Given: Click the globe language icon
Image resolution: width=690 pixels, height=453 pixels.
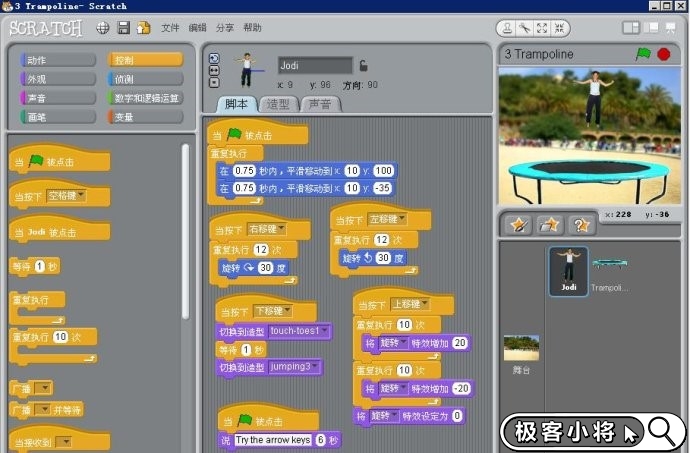Looking at the screenshot, I should click(x=102, y=28).
